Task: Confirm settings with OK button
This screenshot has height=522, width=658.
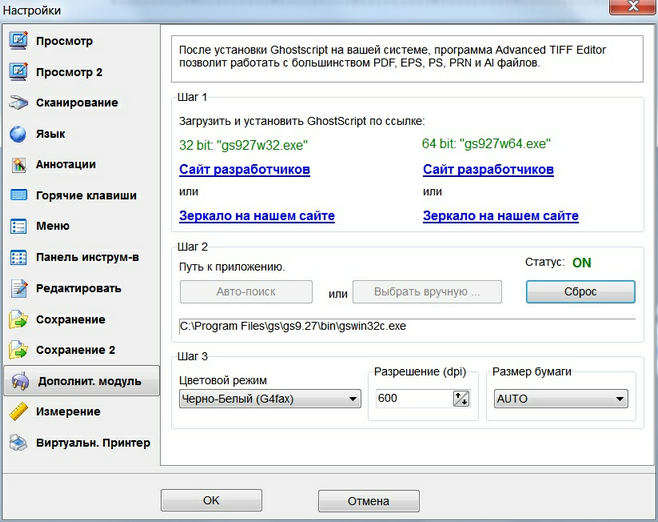Action: [211, 500]
